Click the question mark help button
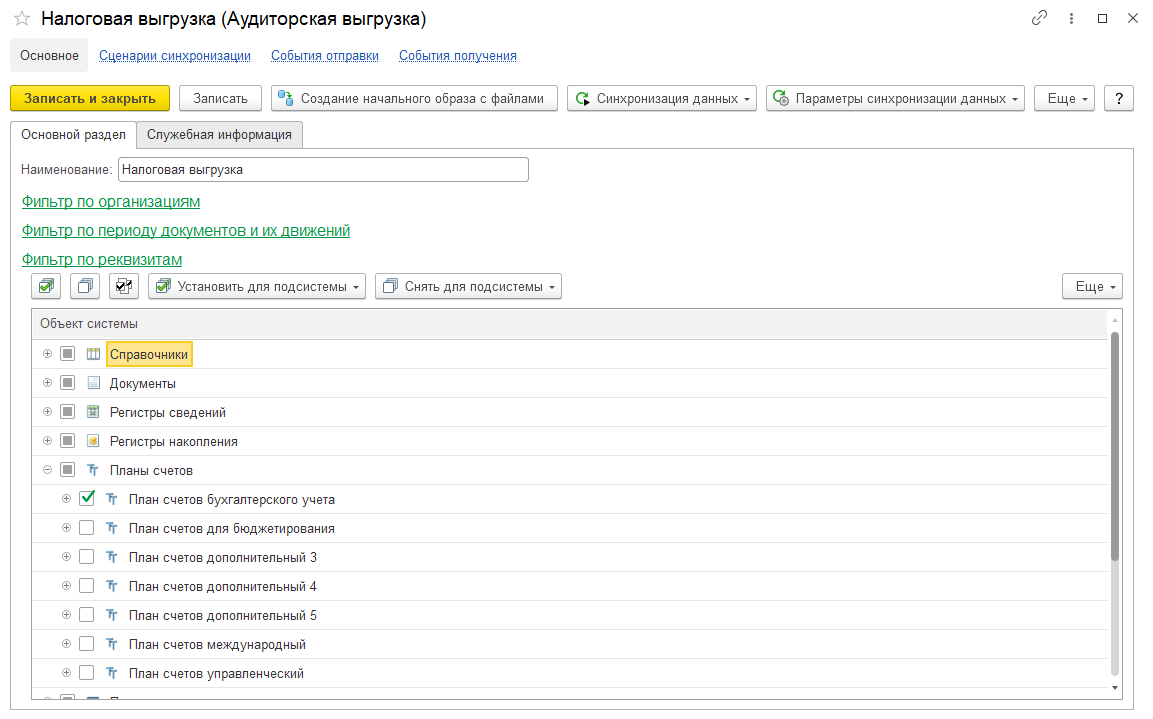The width and height of the screenshot is (1153, 719). [x=1118, y=98]
